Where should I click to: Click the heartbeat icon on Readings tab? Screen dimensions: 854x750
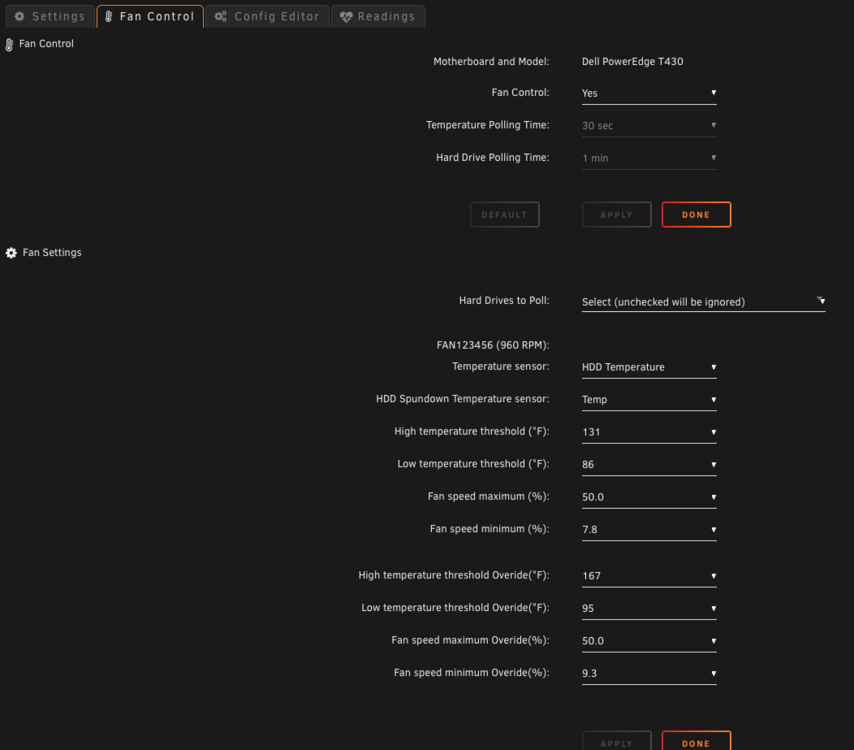[x=346, y=17]
